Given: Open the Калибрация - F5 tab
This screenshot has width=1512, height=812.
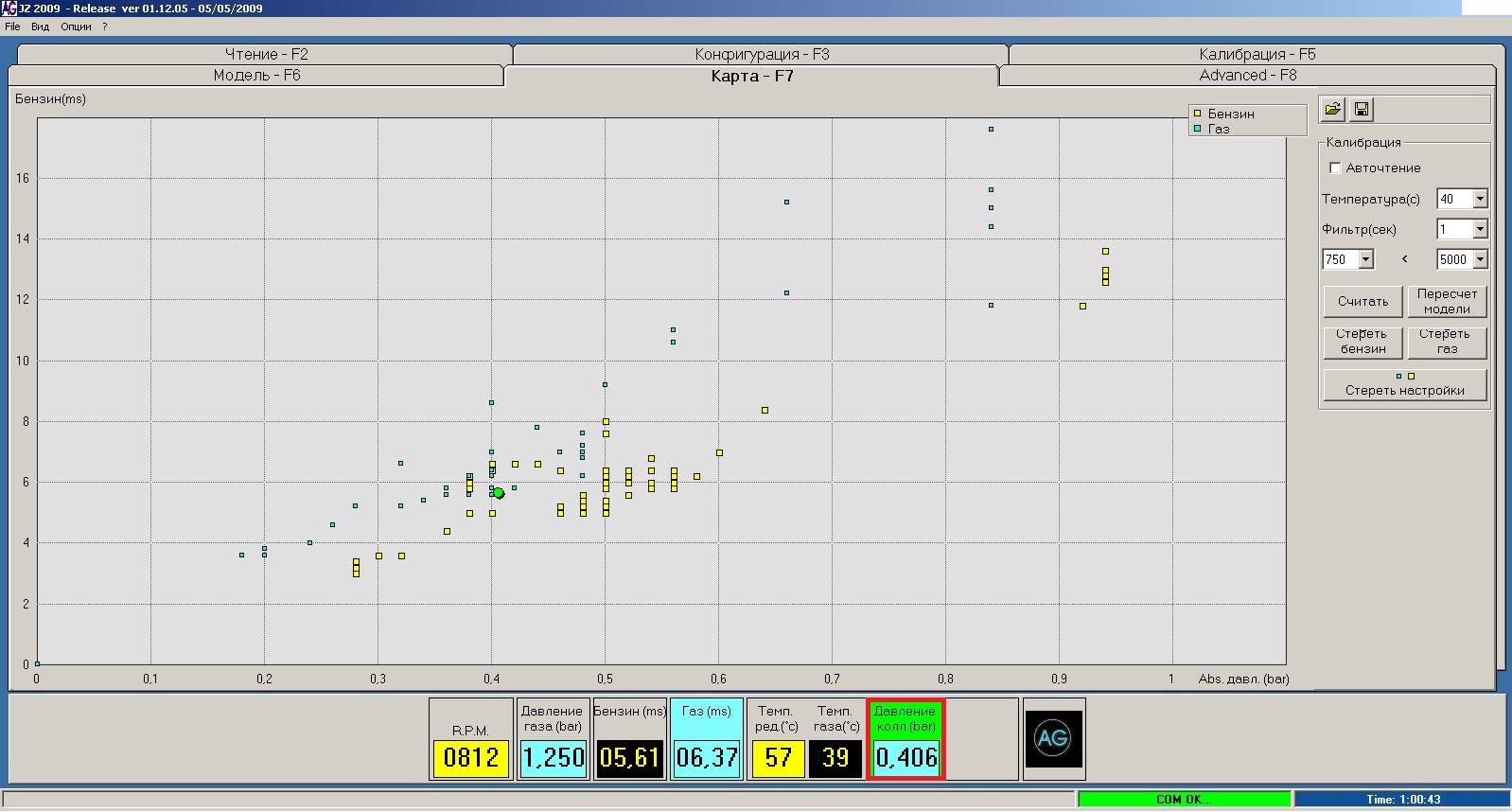Looking at the screenshot, I should 1257,55.
